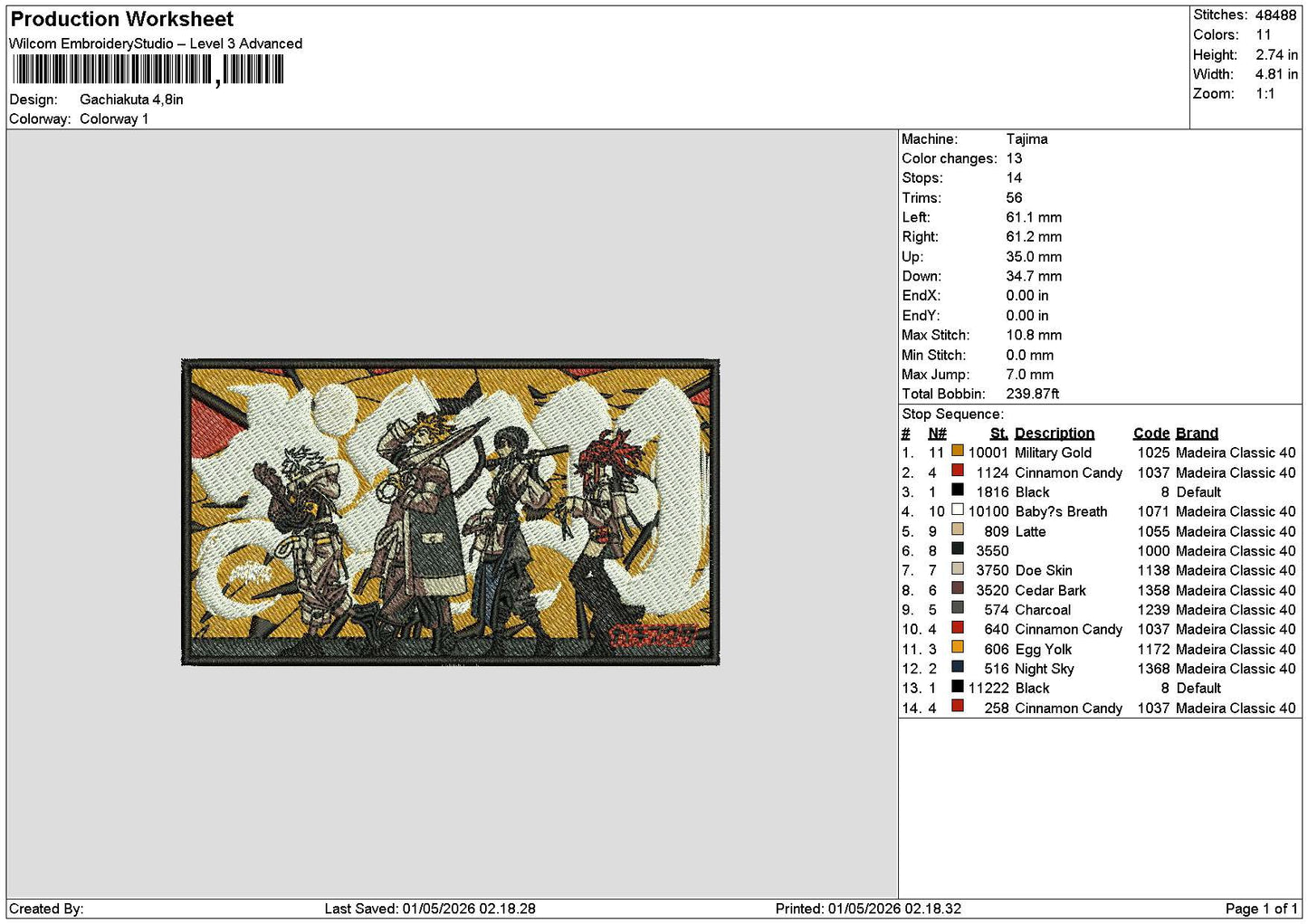This screenshot has height=924, width=1308.
Task: Select machine value 'Tajima'
Action: click(1026, 139)
